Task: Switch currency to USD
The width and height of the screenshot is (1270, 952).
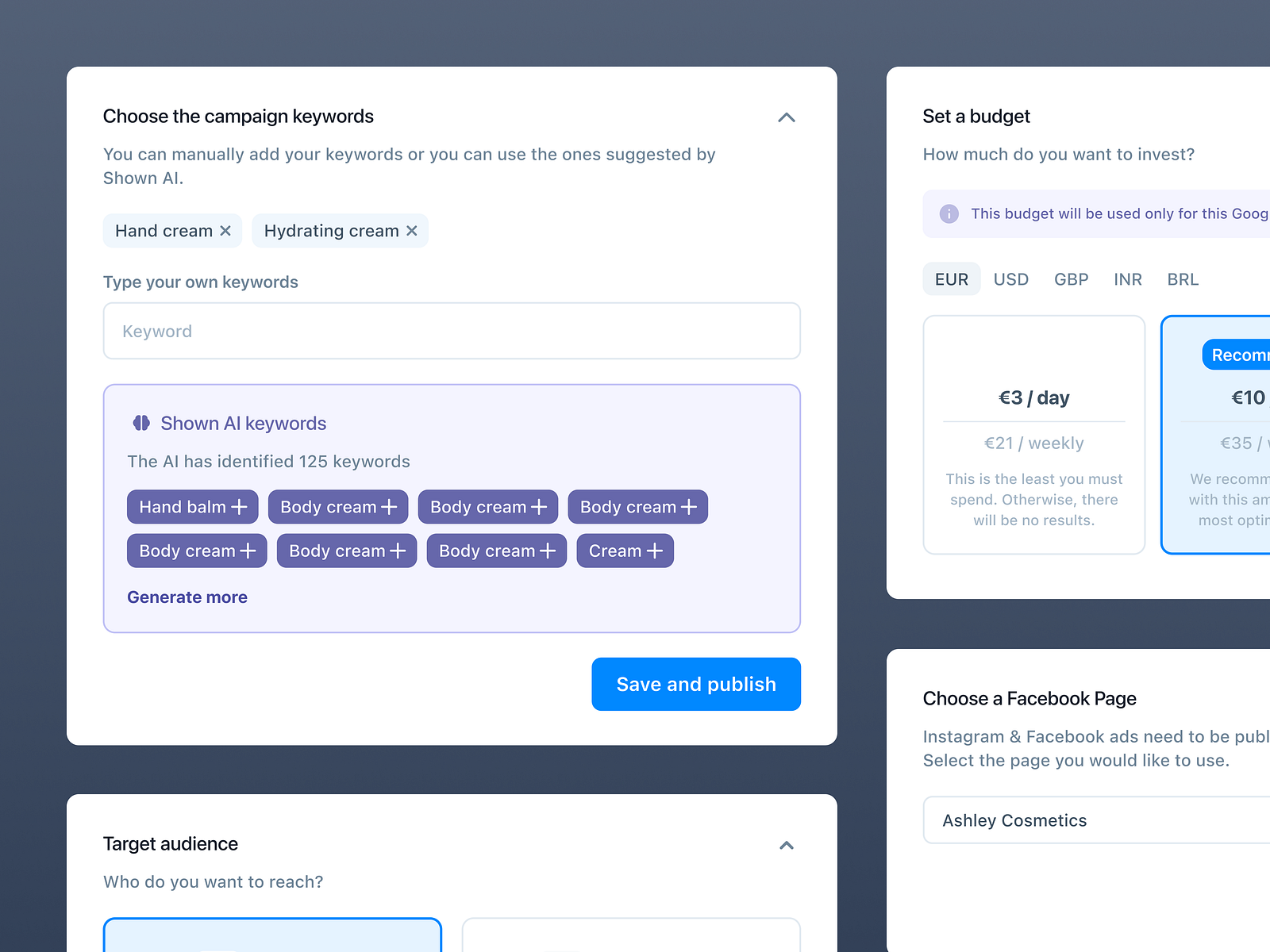Action: [x=1010, y=279]
